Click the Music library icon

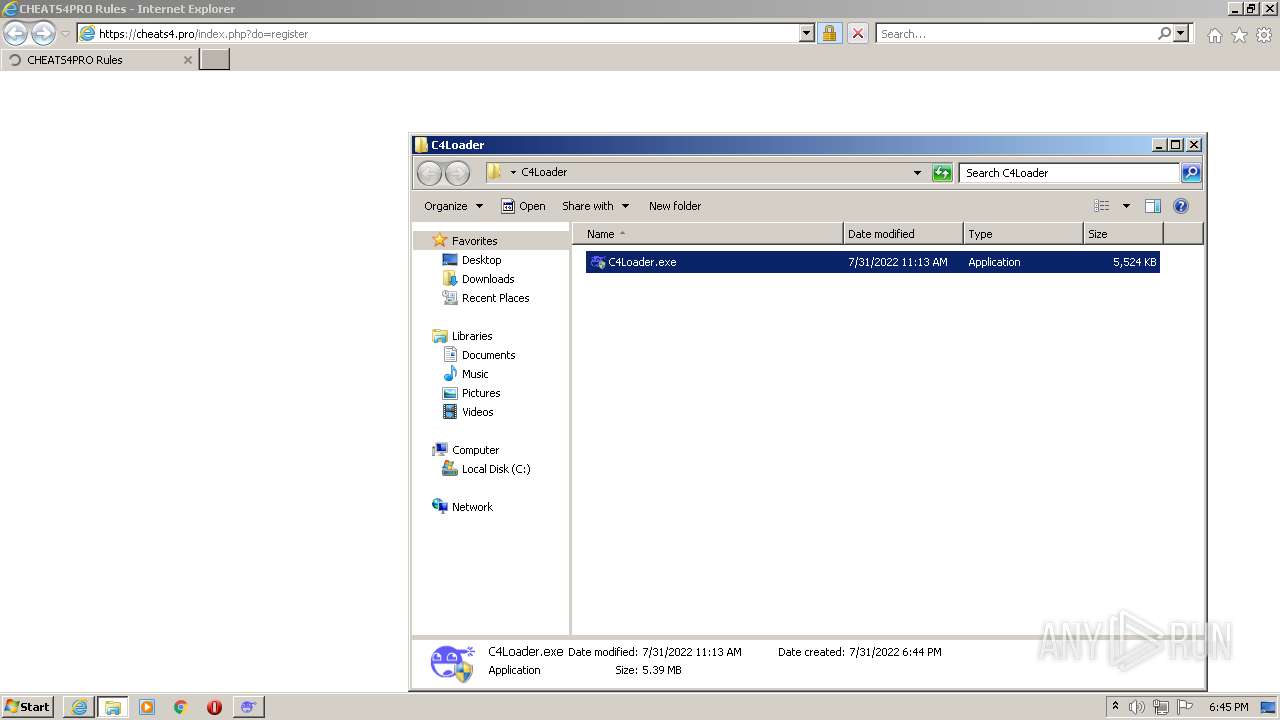(450, 374)
